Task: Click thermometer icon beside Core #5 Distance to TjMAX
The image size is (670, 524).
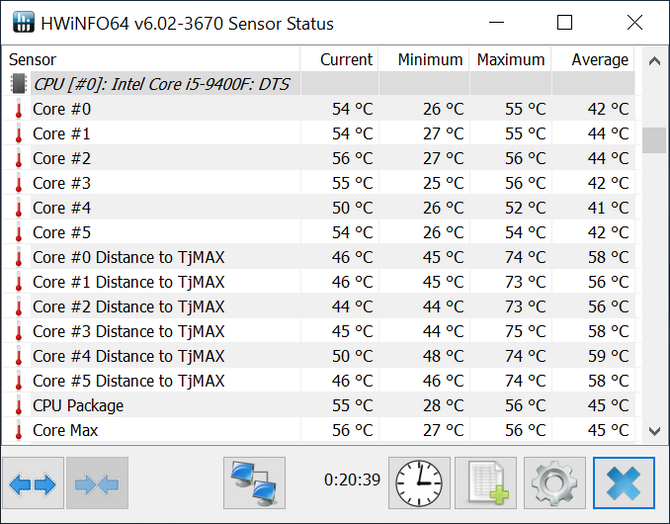Action: pyautogui.click(x=18, y=381)
